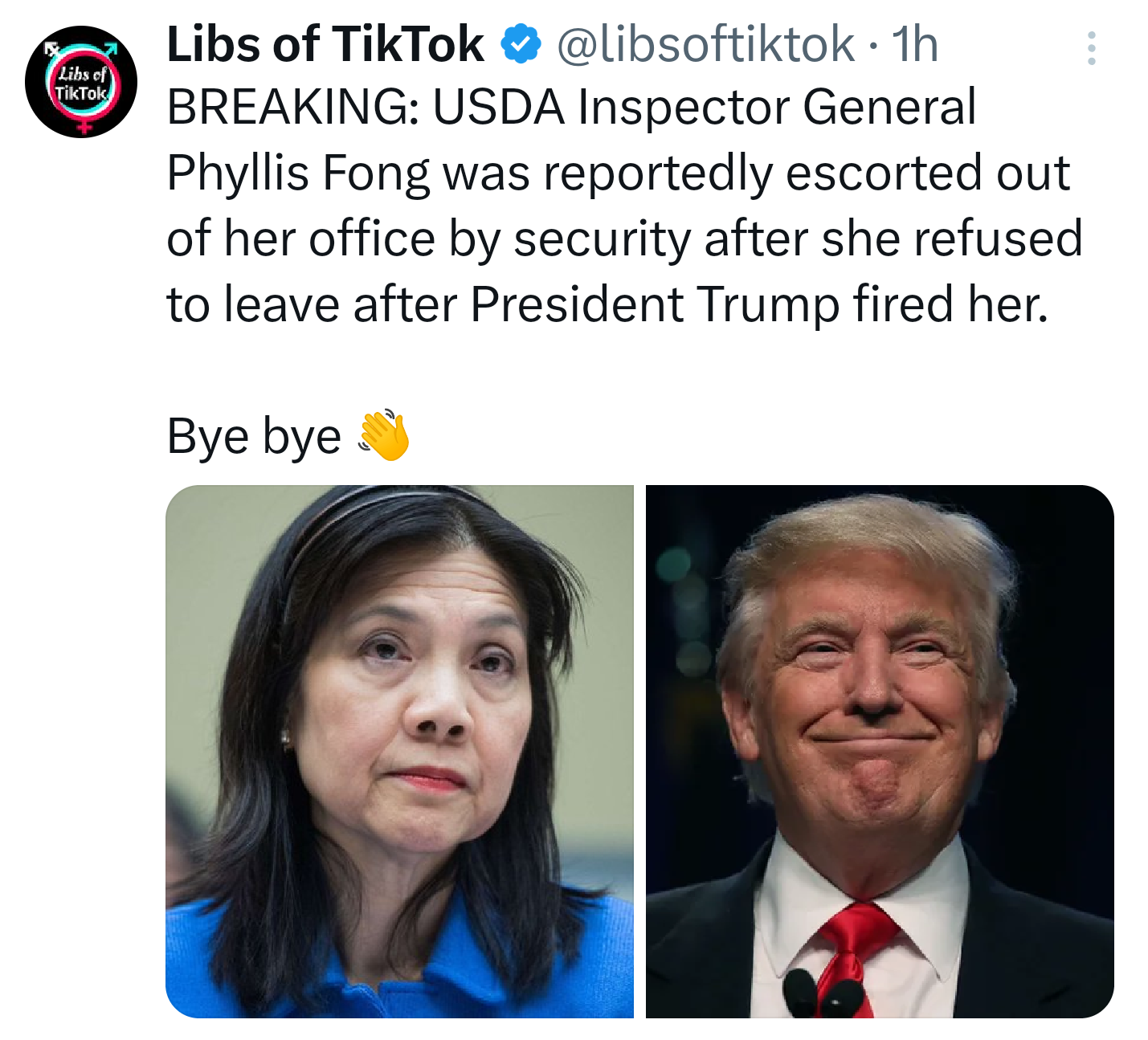The height and width of the screenshot is (1040, 1148).
Task: Open the Libs of TikTok display name
Action: (325, 44)
